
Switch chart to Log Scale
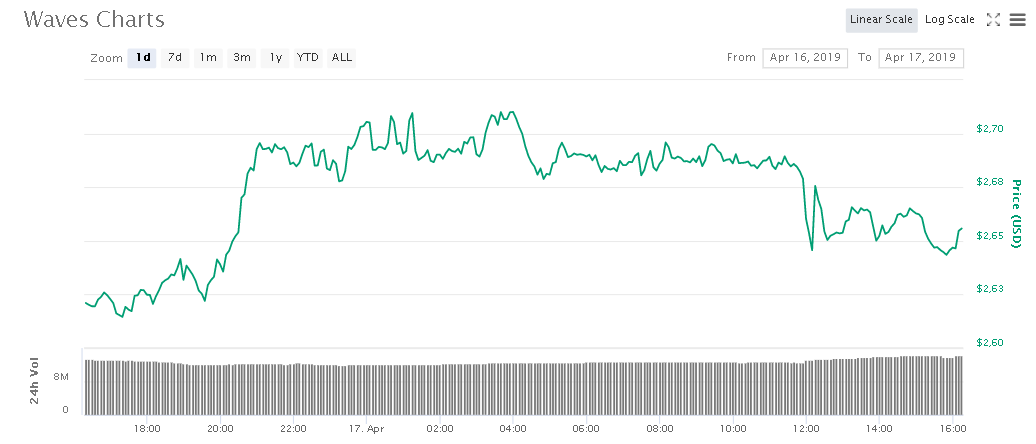[x=949, y=19]
